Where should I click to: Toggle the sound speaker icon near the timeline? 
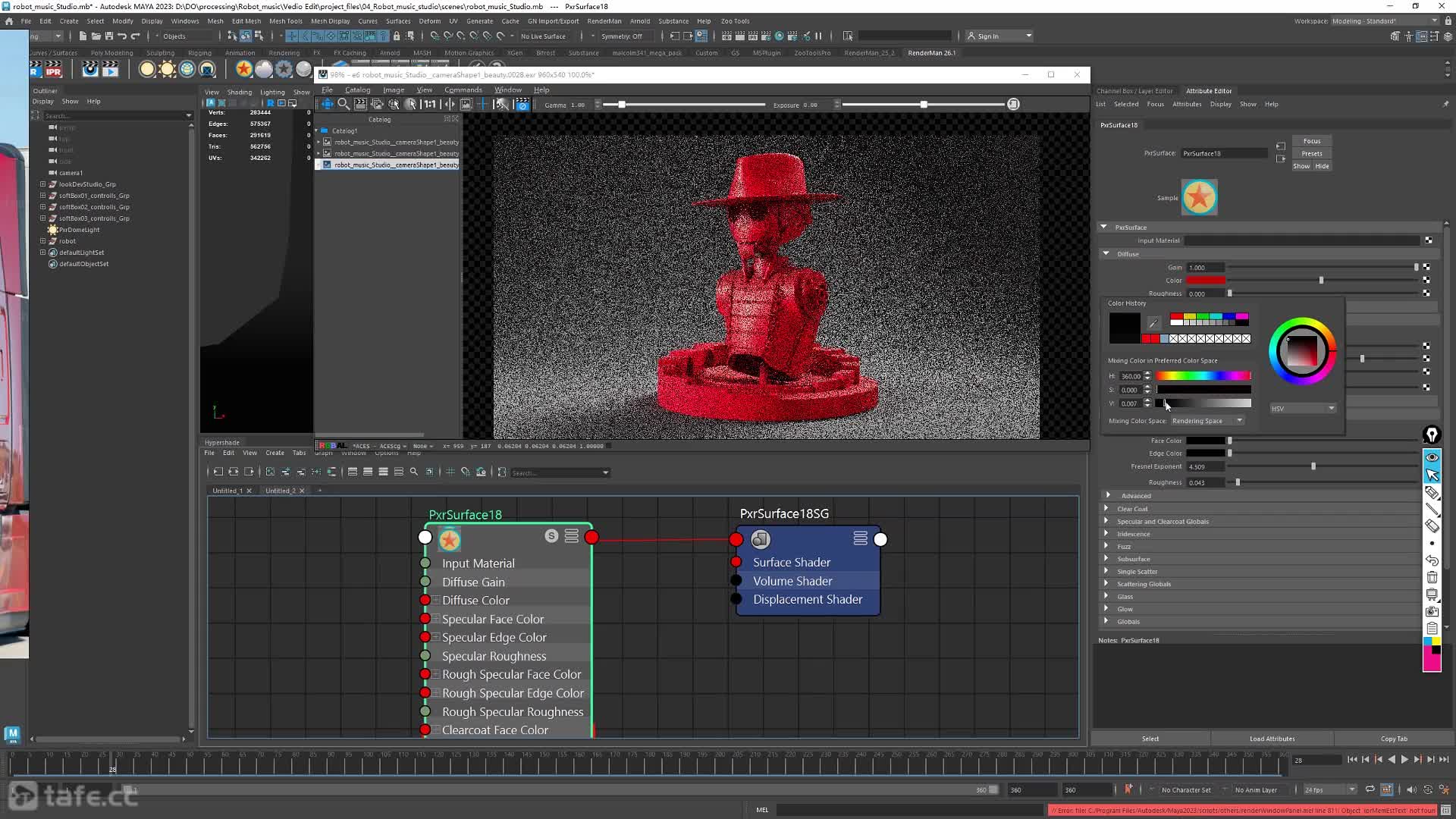coord(1410,789)
